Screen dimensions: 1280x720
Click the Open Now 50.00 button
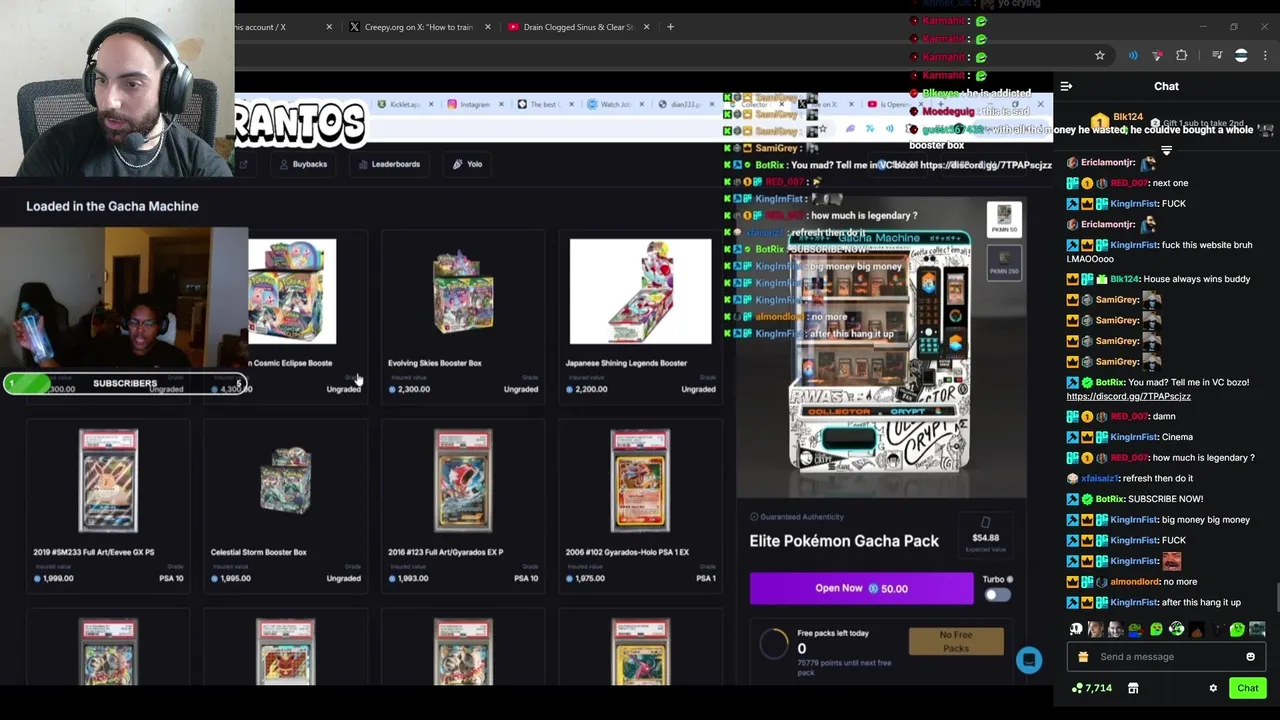(x=861, y=589)
